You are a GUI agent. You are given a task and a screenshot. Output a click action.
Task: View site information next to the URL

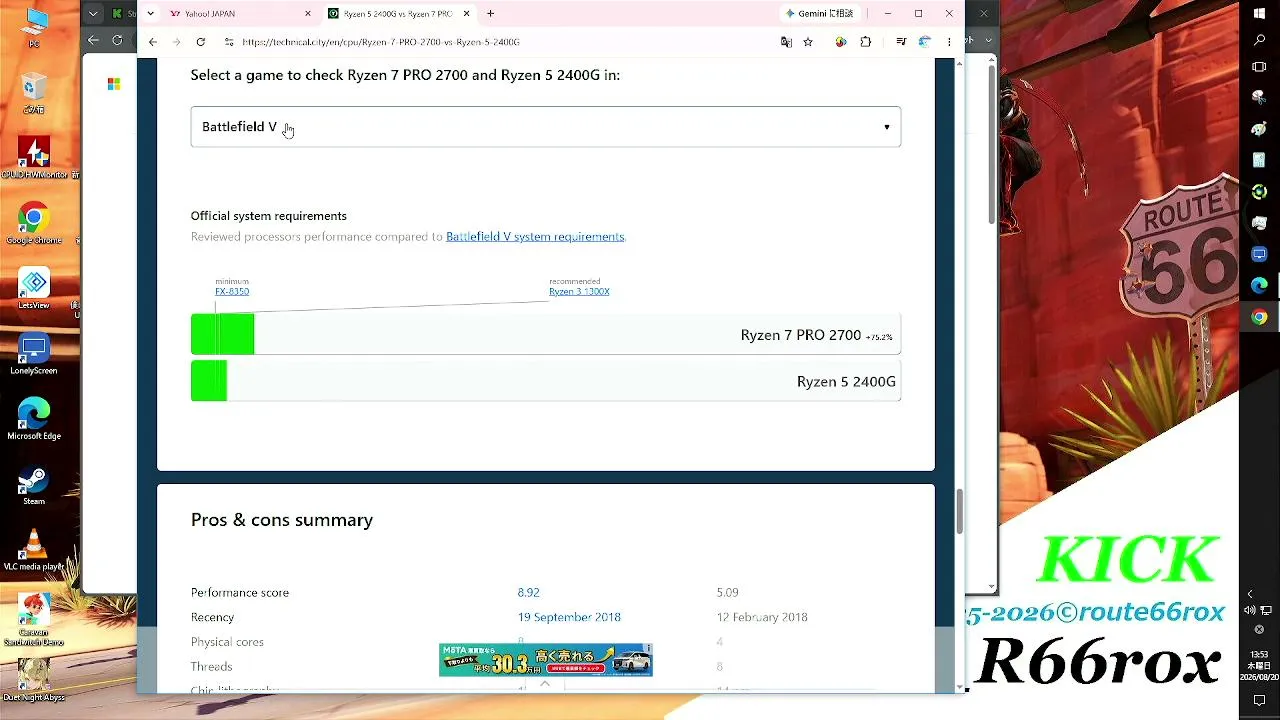point(229,42)
